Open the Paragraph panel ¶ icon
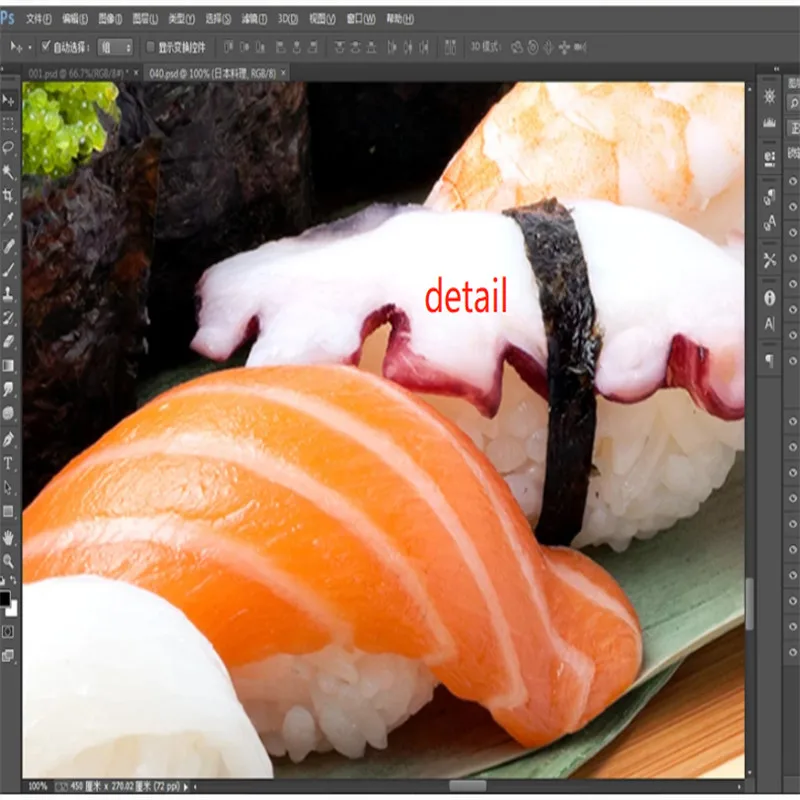Image resolution: width=800 pixels, height=800 pixels. pyautogui.click(x=769, y=361)
